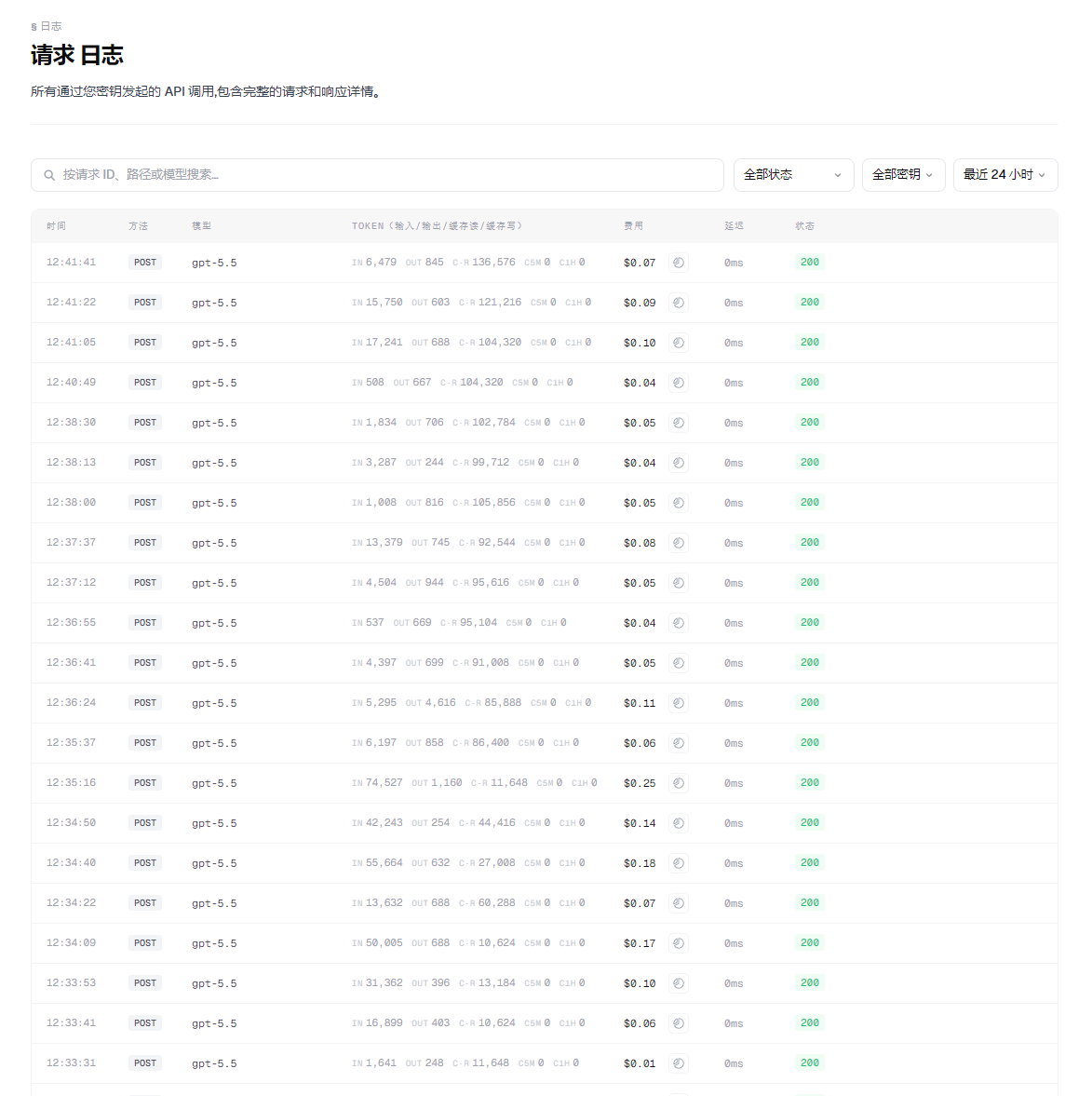Click the round icon in the 12:35:16 row
Screen dimensions: 1092x1096
(679, 783)
